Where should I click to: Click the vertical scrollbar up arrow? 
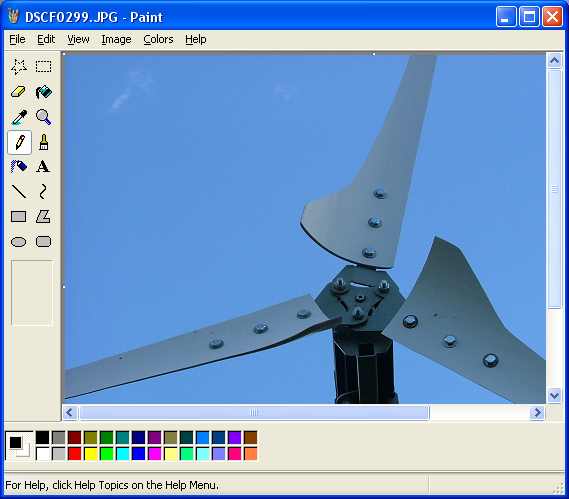pyautogui.click(x=554, y=60)
